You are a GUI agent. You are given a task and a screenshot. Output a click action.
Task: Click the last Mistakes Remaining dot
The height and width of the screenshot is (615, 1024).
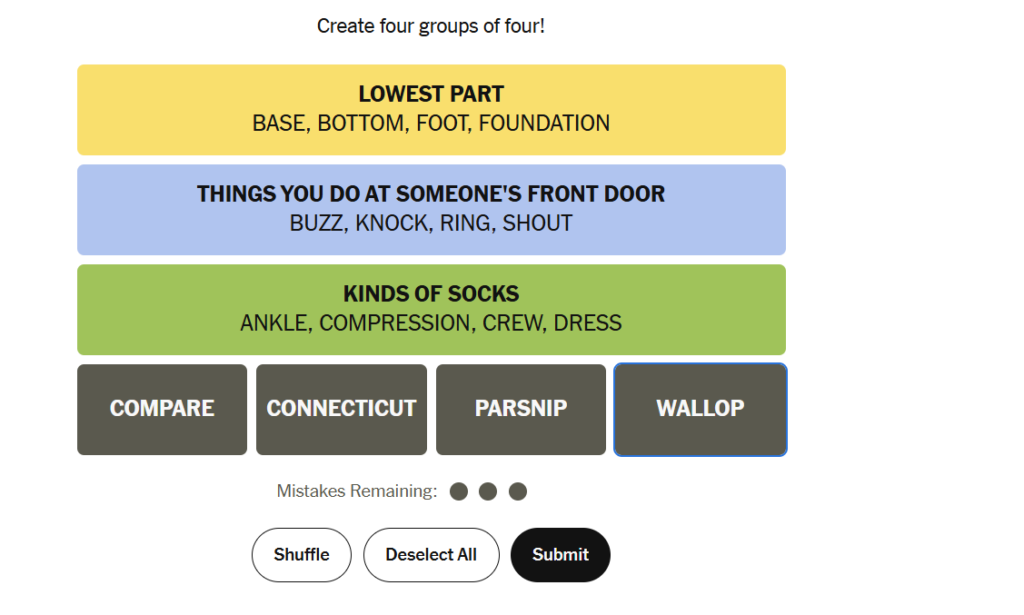[x=518, y=492]
